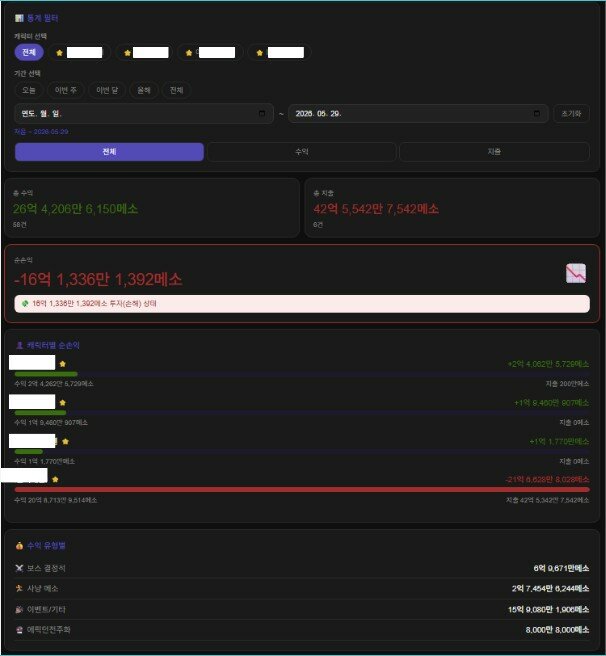This screenshot has width=606, height=656.
Task: Click the 에픽던전주화 row icon
Action: (19, 630)
